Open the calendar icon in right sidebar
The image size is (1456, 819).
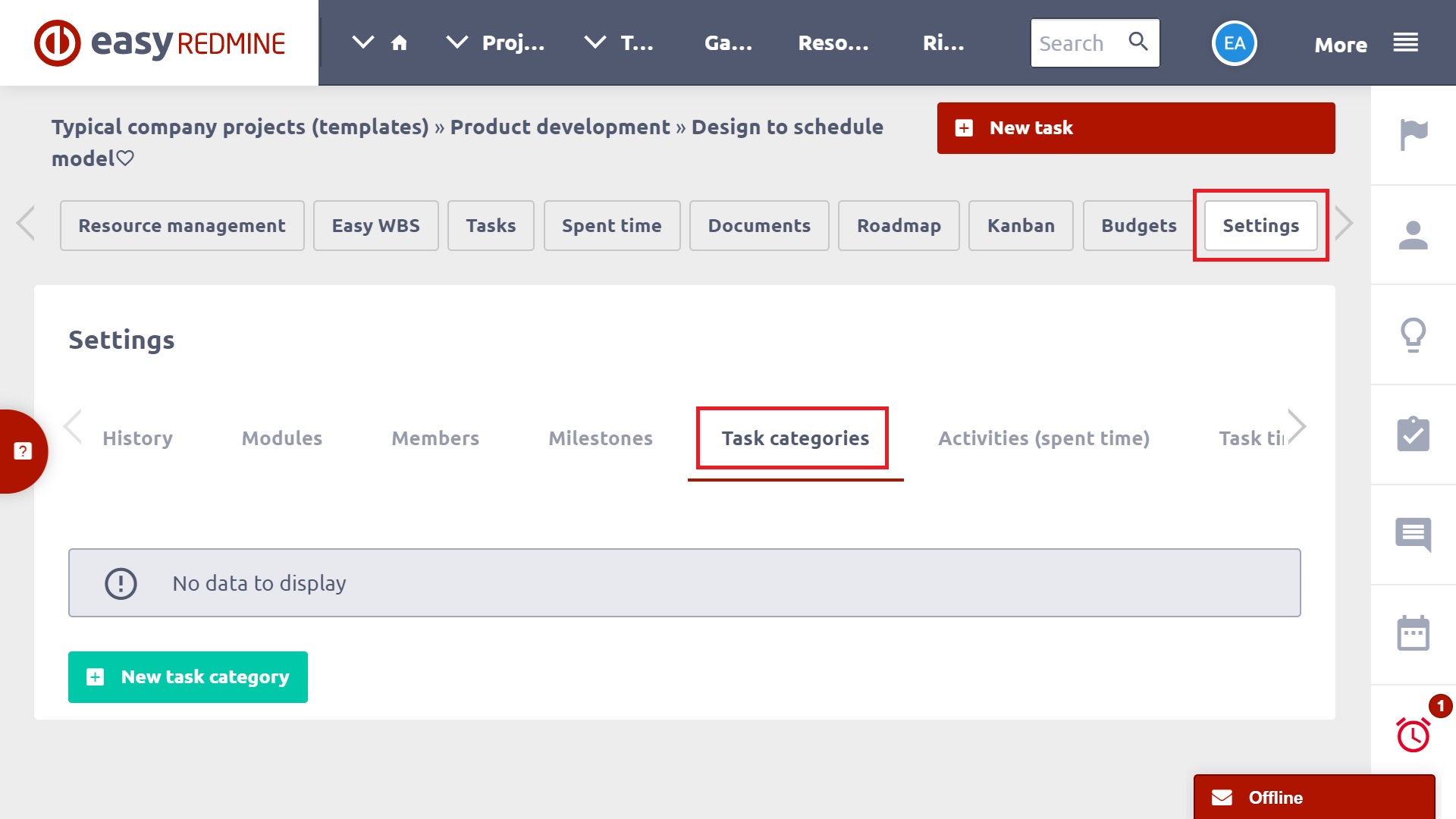coord(1412,634)
